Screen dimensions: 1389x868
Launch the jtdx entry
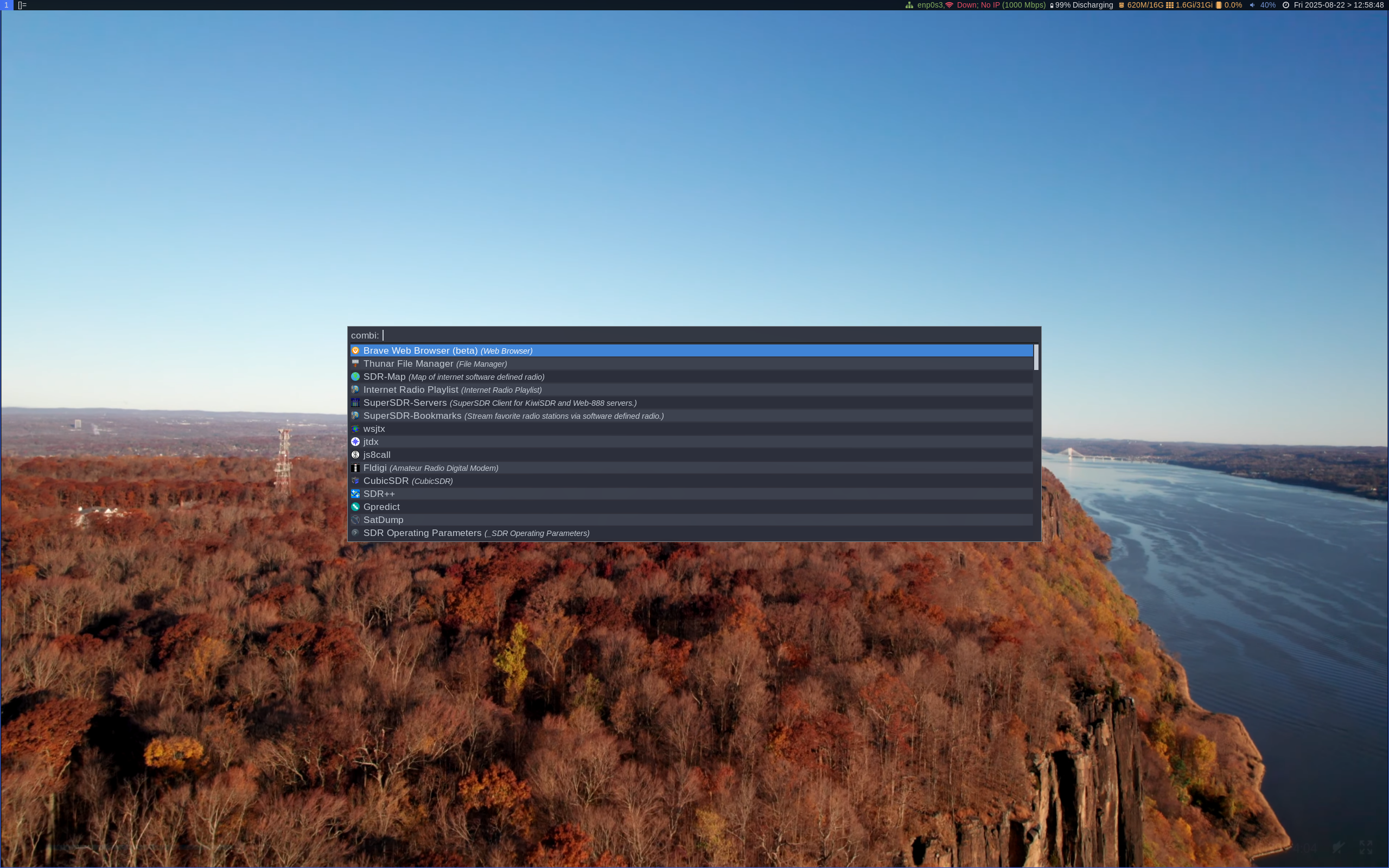[x=691, y=442]
